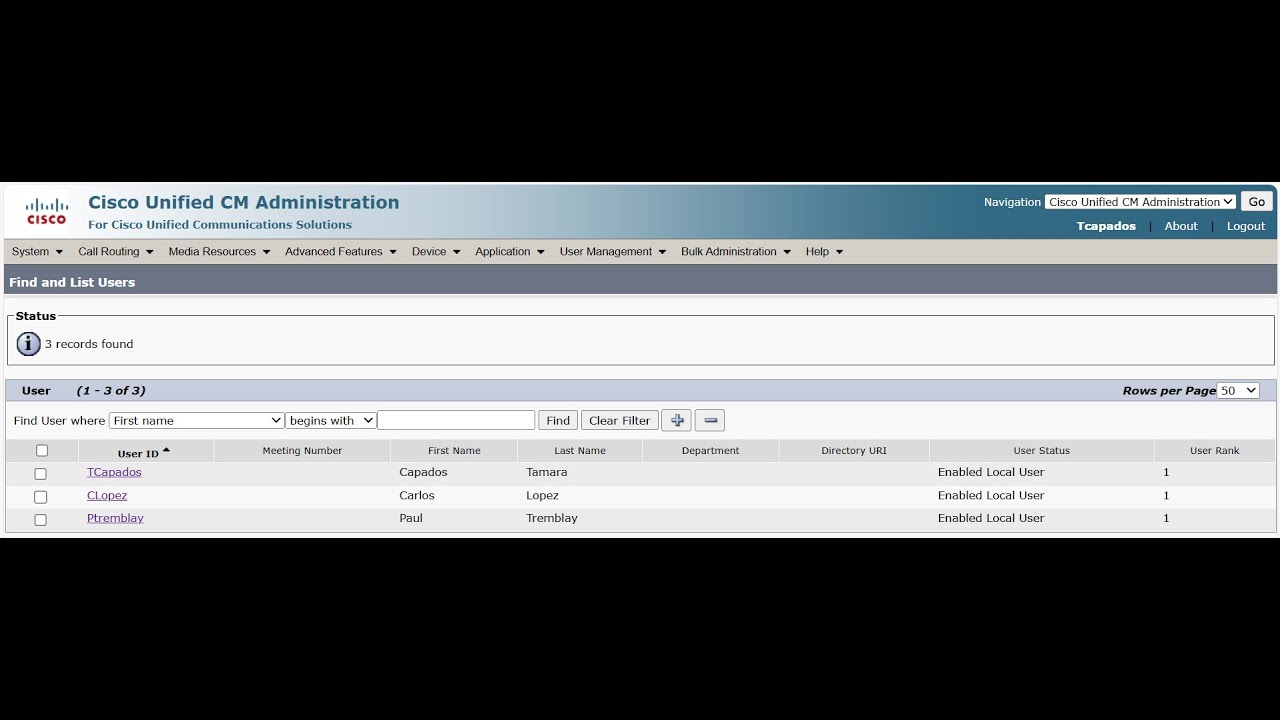The width and height of the screenshot is (1280, 720).
Task: Open the 'begins with' operator dropdown
Action: coord(331,421)
